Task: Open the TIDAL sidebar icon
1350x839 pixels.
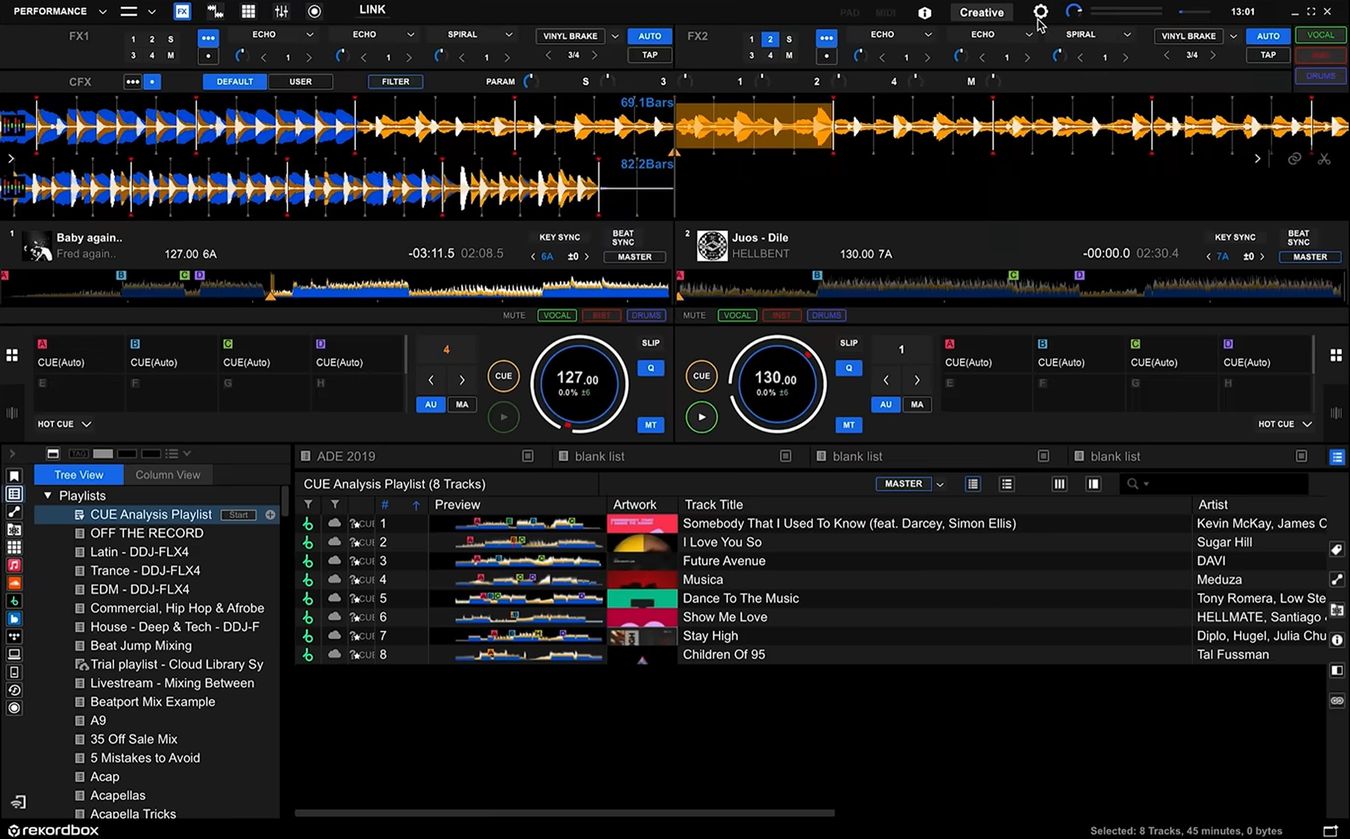Action: coord(14,636)
